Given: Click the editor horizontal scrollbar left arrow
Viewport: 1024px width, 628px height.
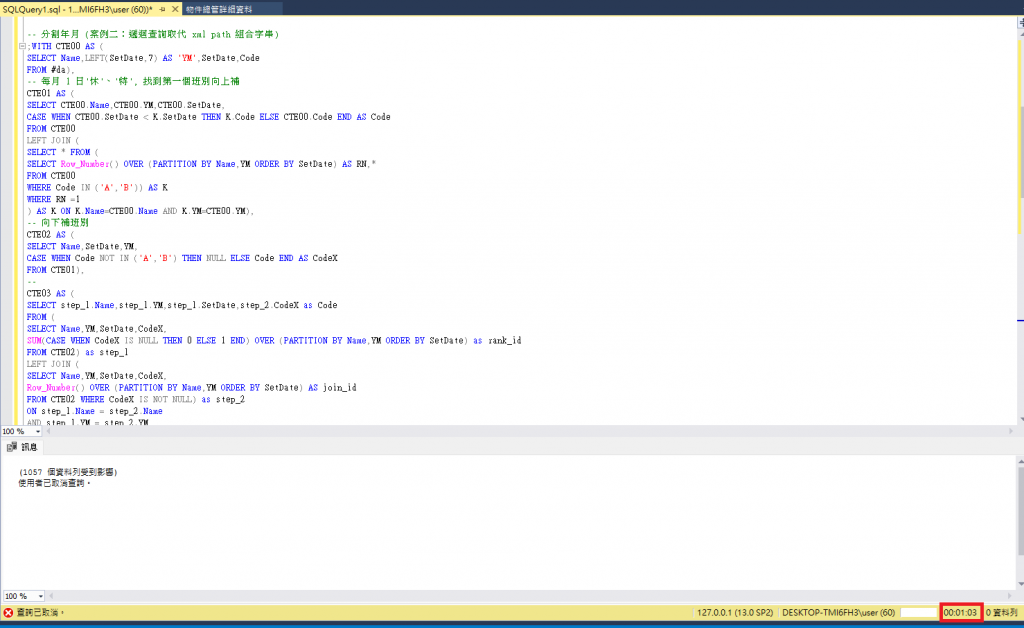Looking at the screenshot, I should pos(49,432).
